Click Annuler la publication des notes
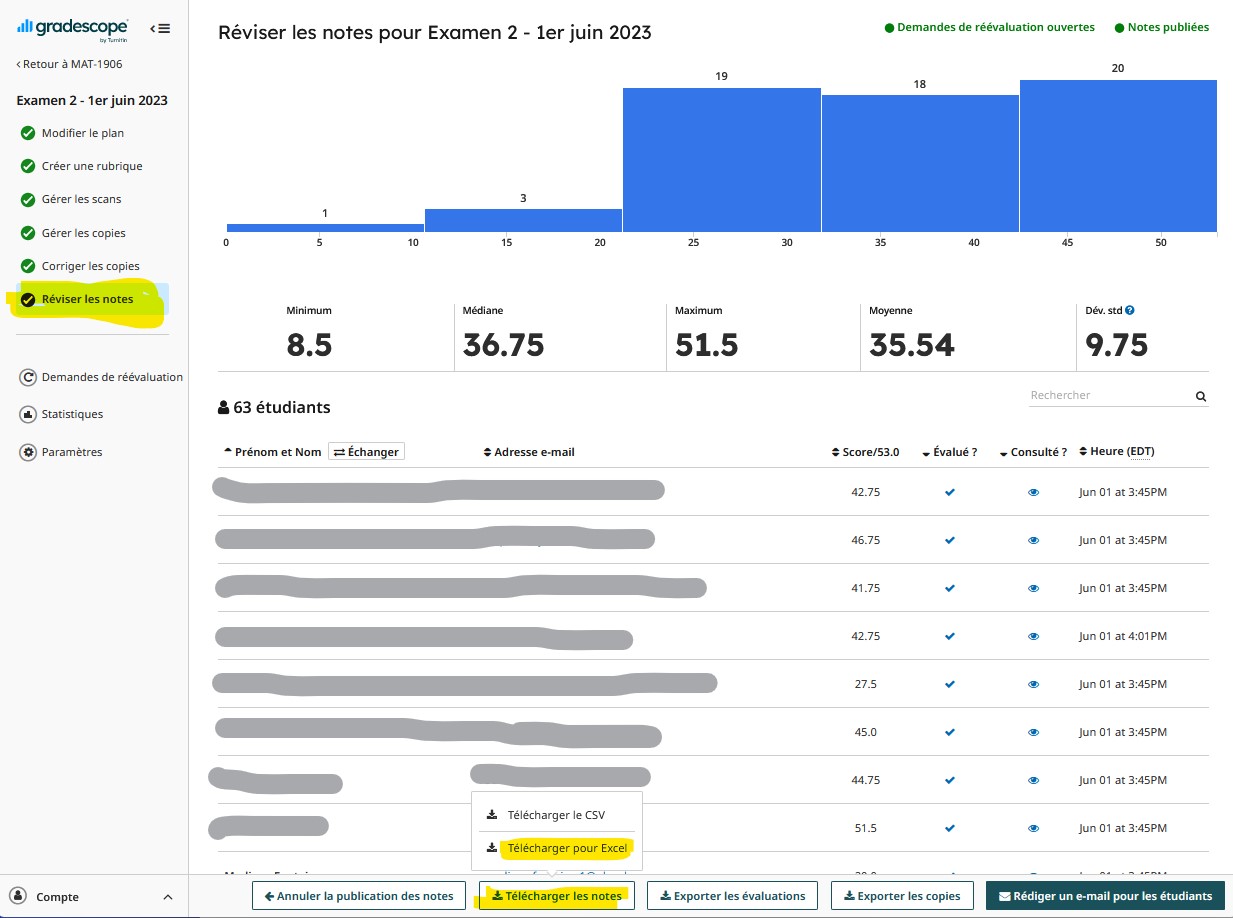This screenshot has height=918, width=1233. click(358, 896)
